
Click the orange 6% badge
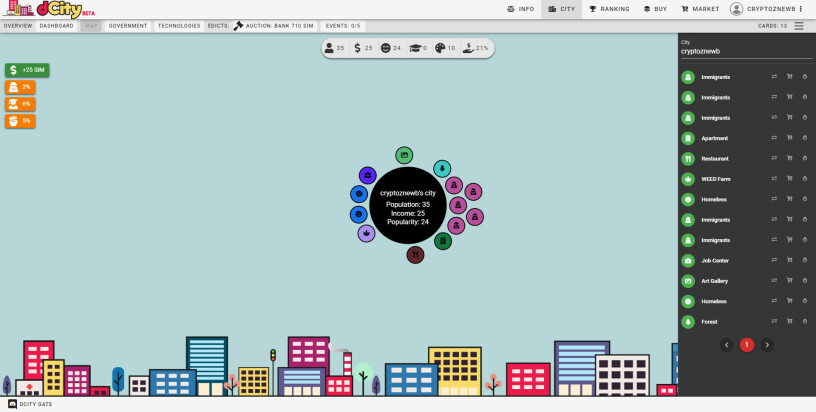pyautogui.click(x=20, y=104)
